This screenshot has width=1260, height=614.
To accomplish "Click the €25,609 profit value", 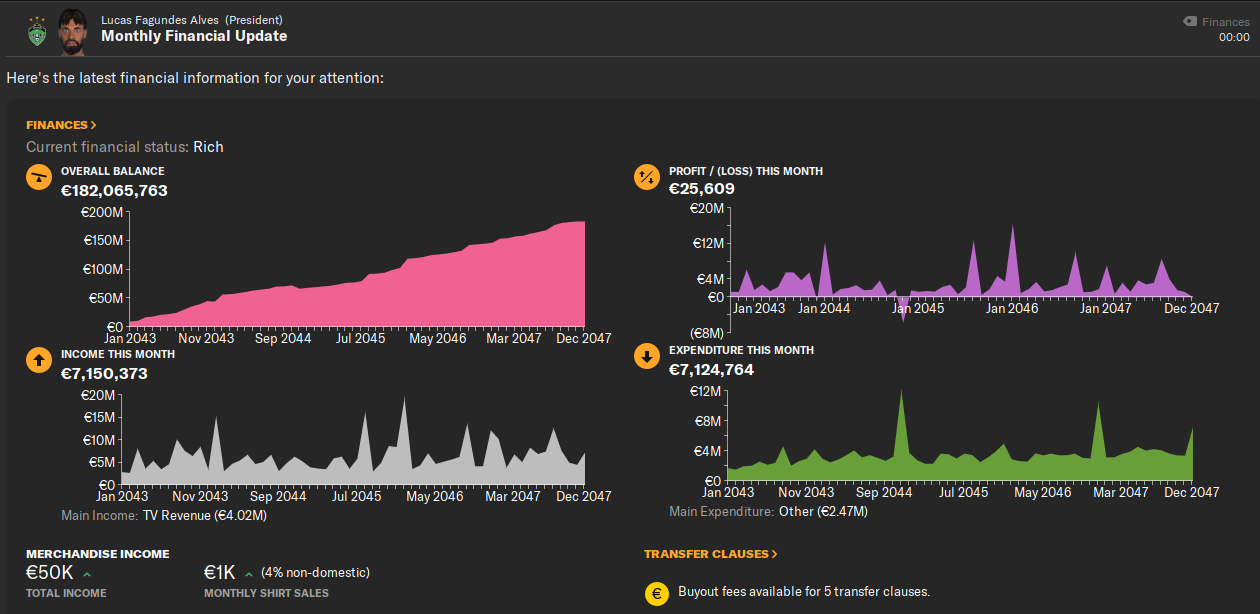I will click(702, 189).
